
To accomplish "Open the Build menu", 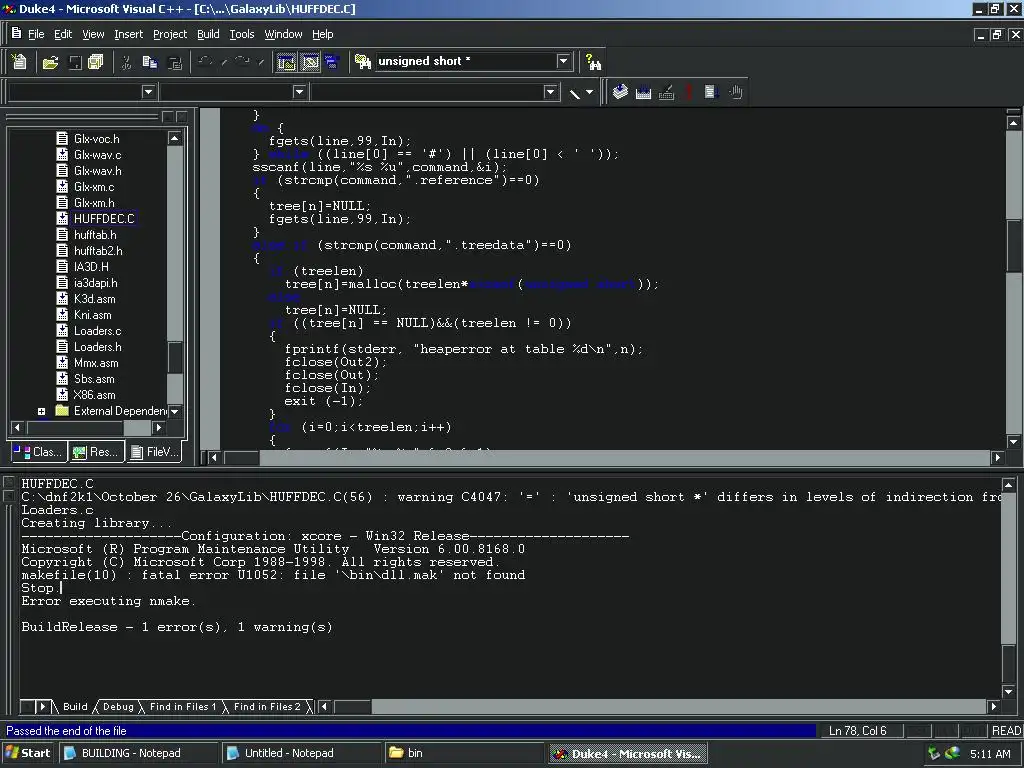I will click(208, 34).
